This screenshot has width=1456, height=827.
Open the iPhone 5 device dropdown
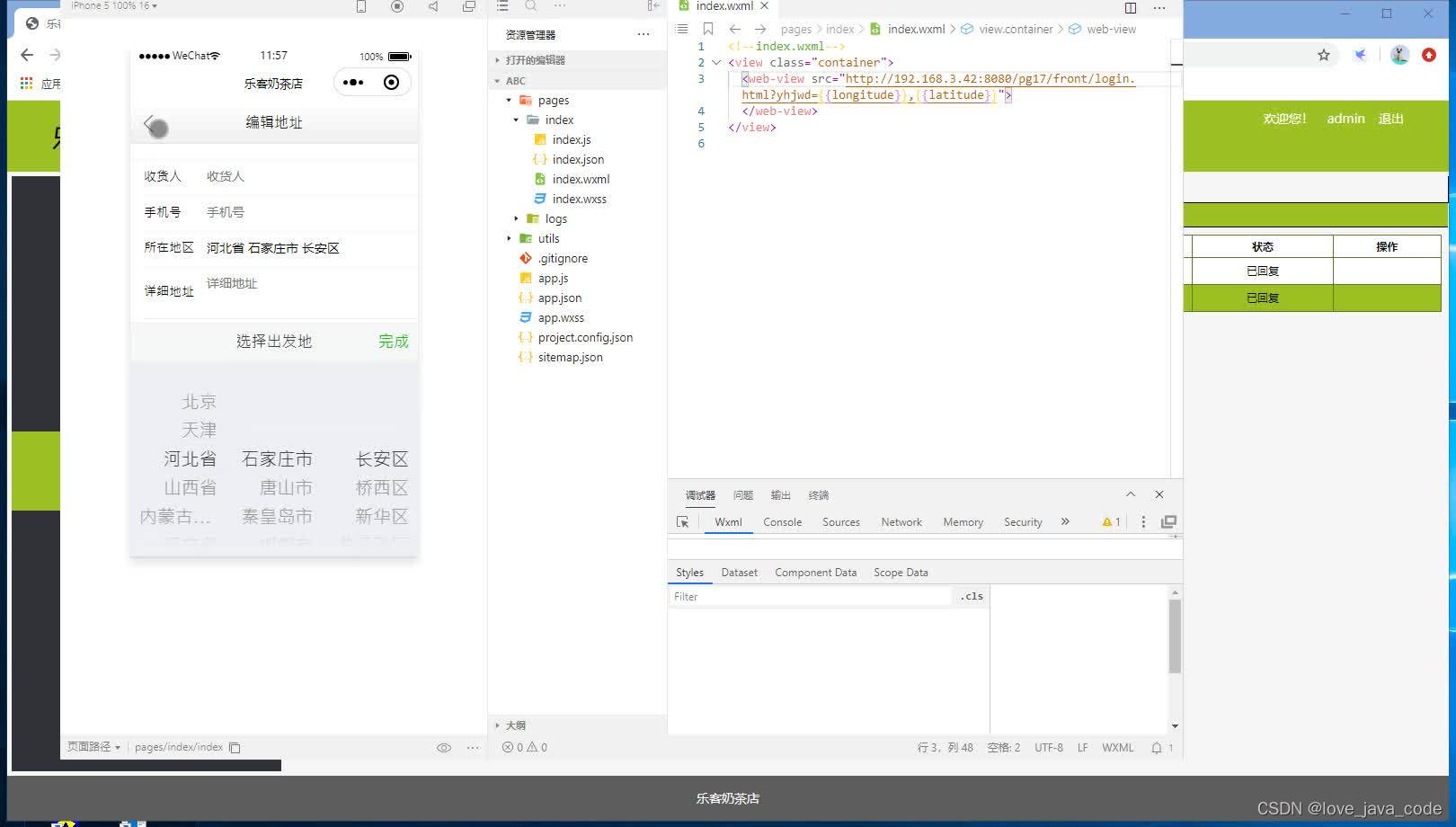point(114,5)
